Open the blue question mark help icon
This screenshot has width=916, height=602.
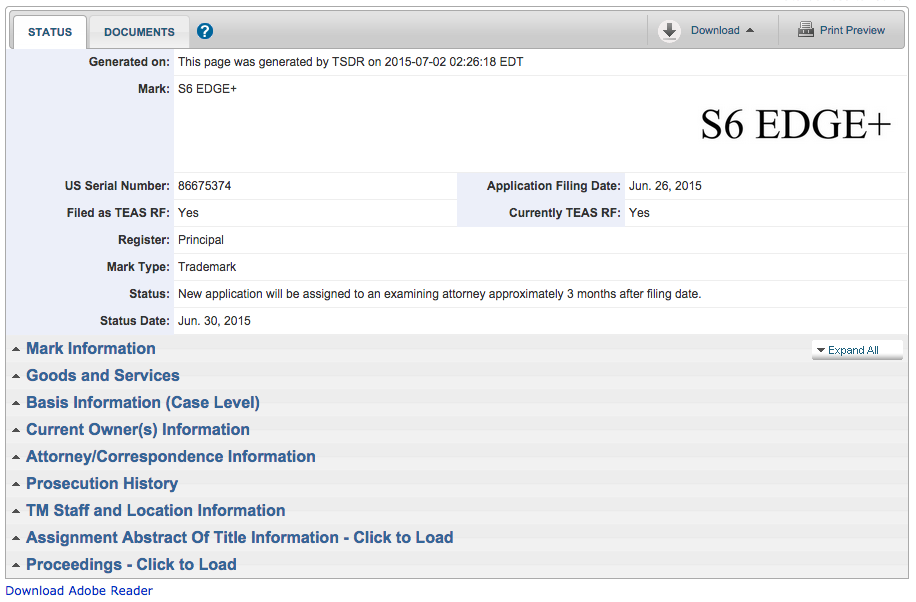(204, 31)
